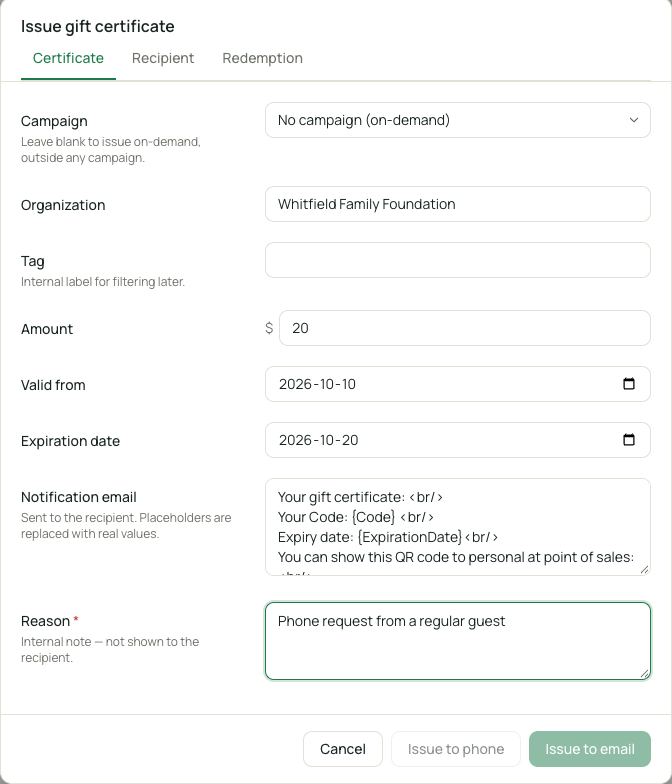Click the dollar sign before Amount
This screenshot has width=672, height=784.
[269, 328]
